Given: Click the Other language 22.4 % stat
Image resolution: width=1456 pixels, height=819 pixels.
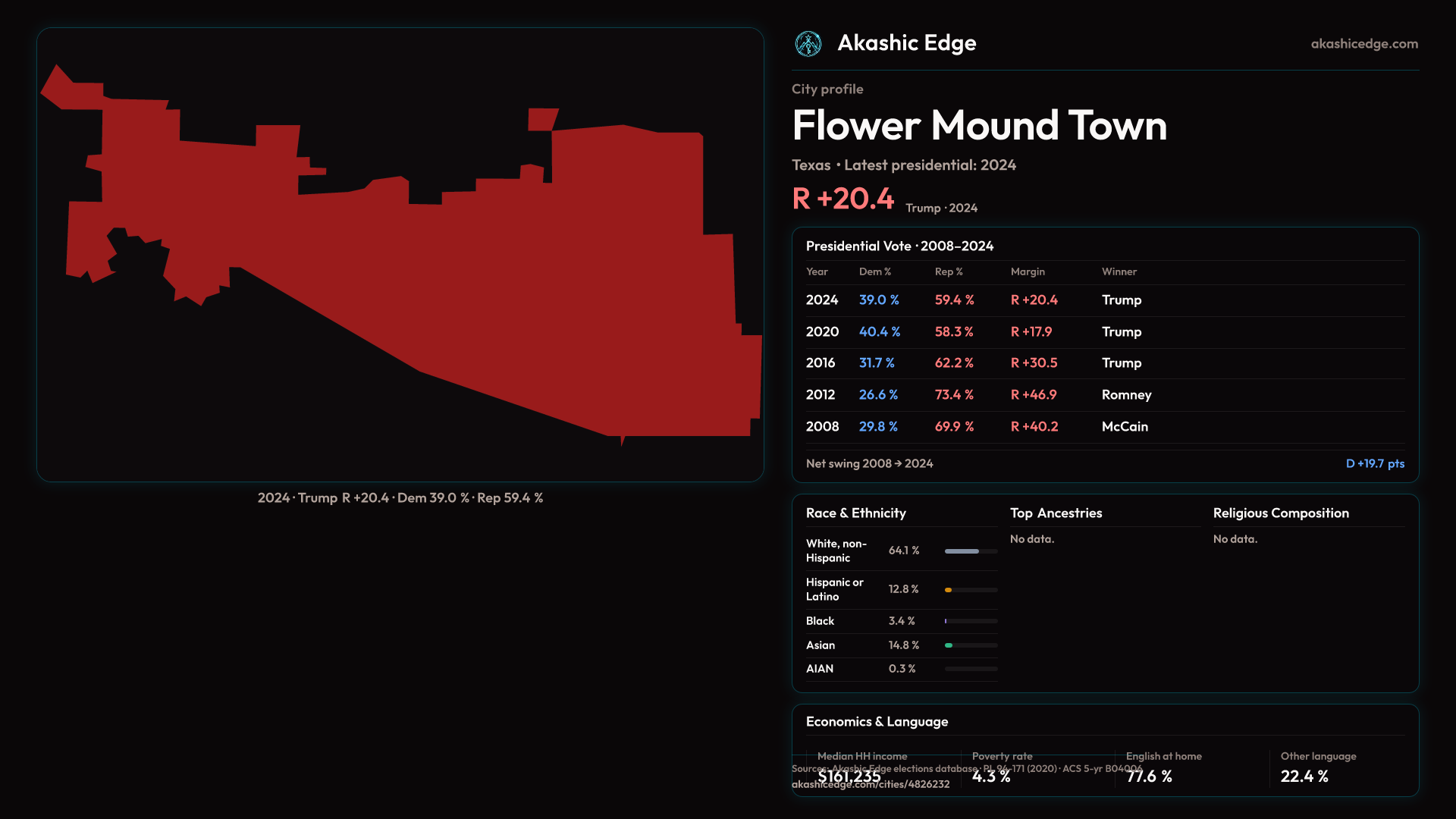Looking at the screenshot, I should (x=1304, y=776).
